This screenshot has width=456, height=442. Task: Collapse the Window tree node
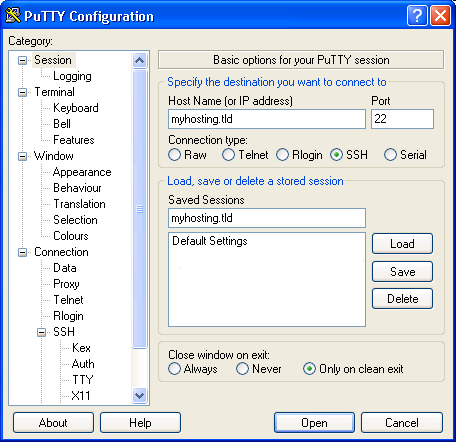22,156
